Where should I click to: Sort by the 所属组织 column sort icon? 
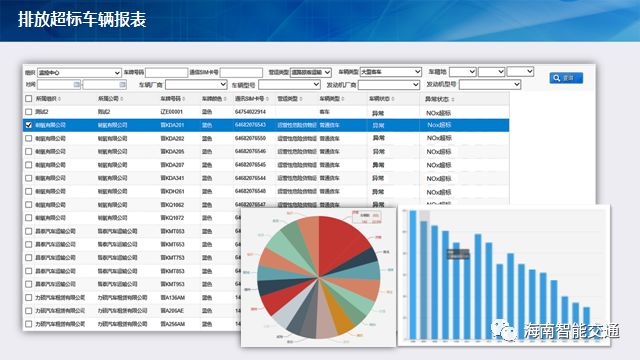coord(60,99)
